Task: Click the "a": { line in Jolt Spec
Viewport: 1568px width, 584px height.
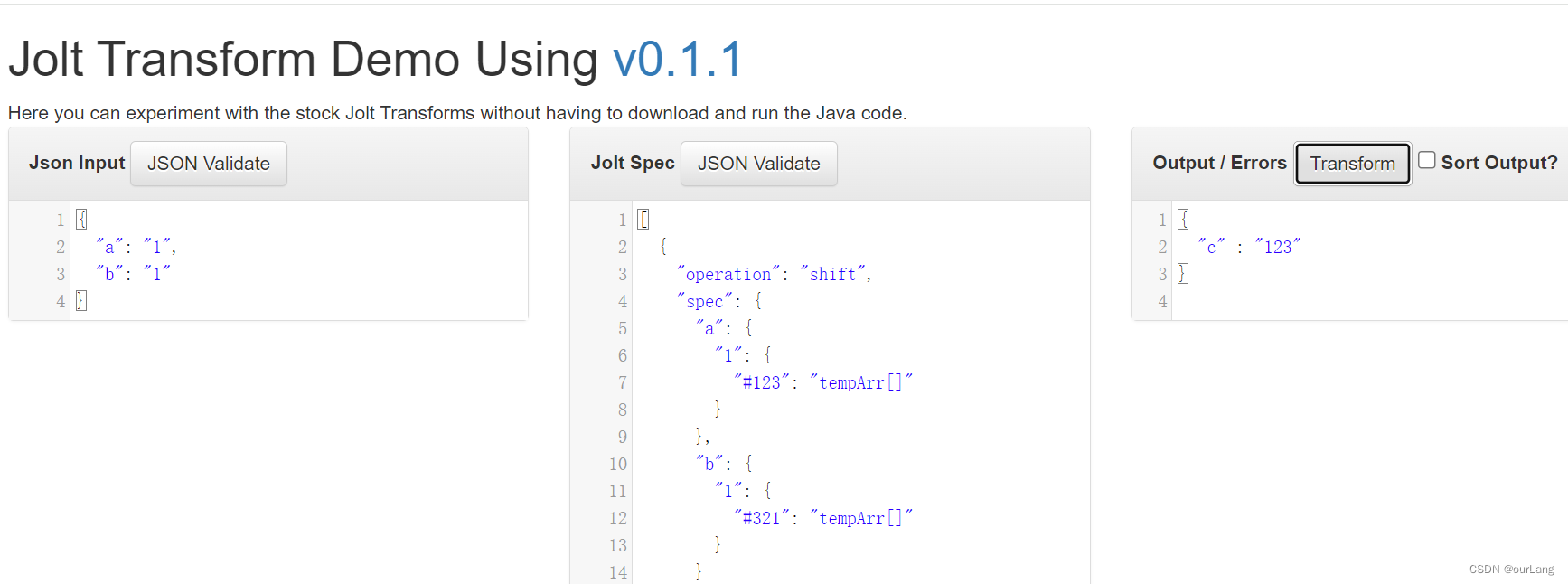Action: pos(724,328)
